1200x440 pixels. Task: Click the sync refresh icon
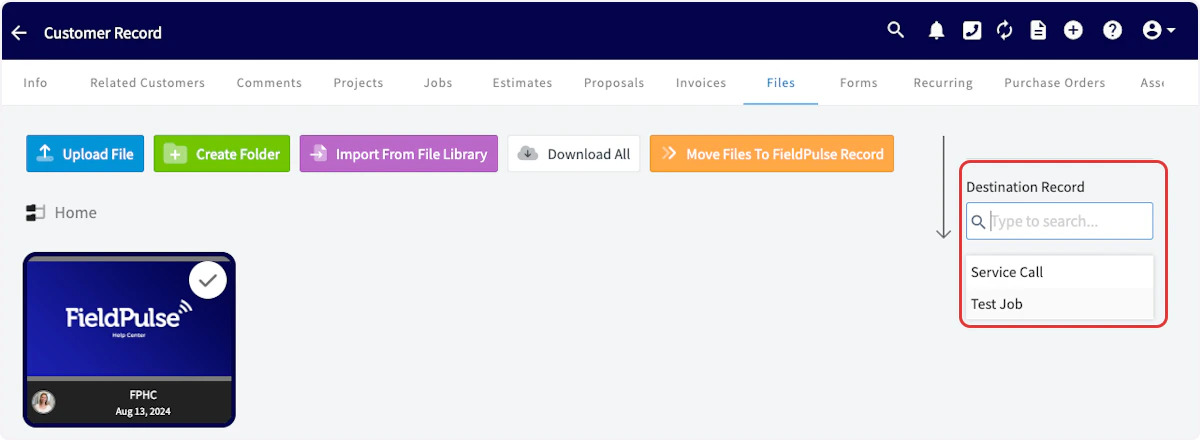point(1005,31)
